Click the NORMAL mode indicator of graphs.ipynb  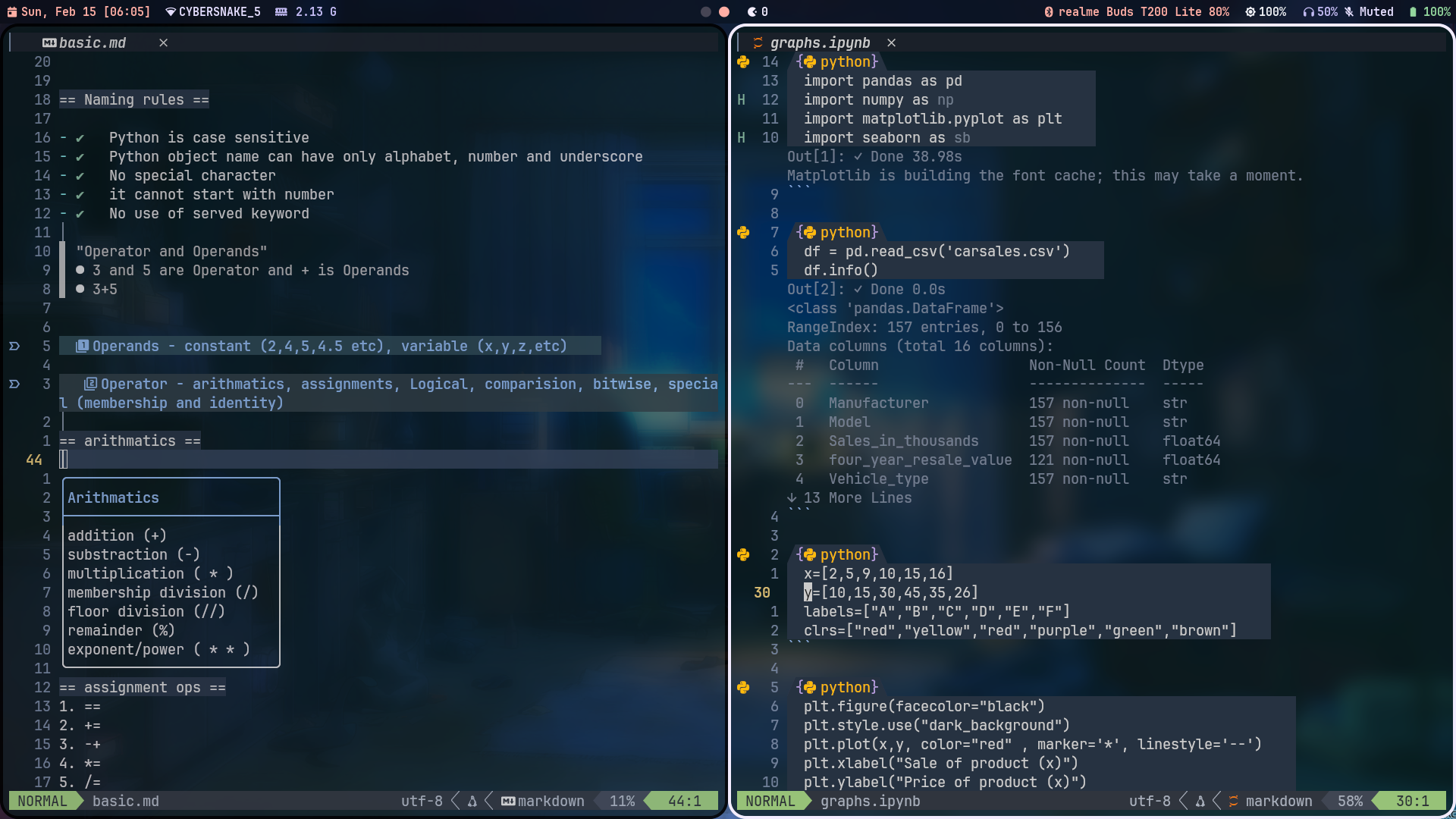click(x=772, y=801)
